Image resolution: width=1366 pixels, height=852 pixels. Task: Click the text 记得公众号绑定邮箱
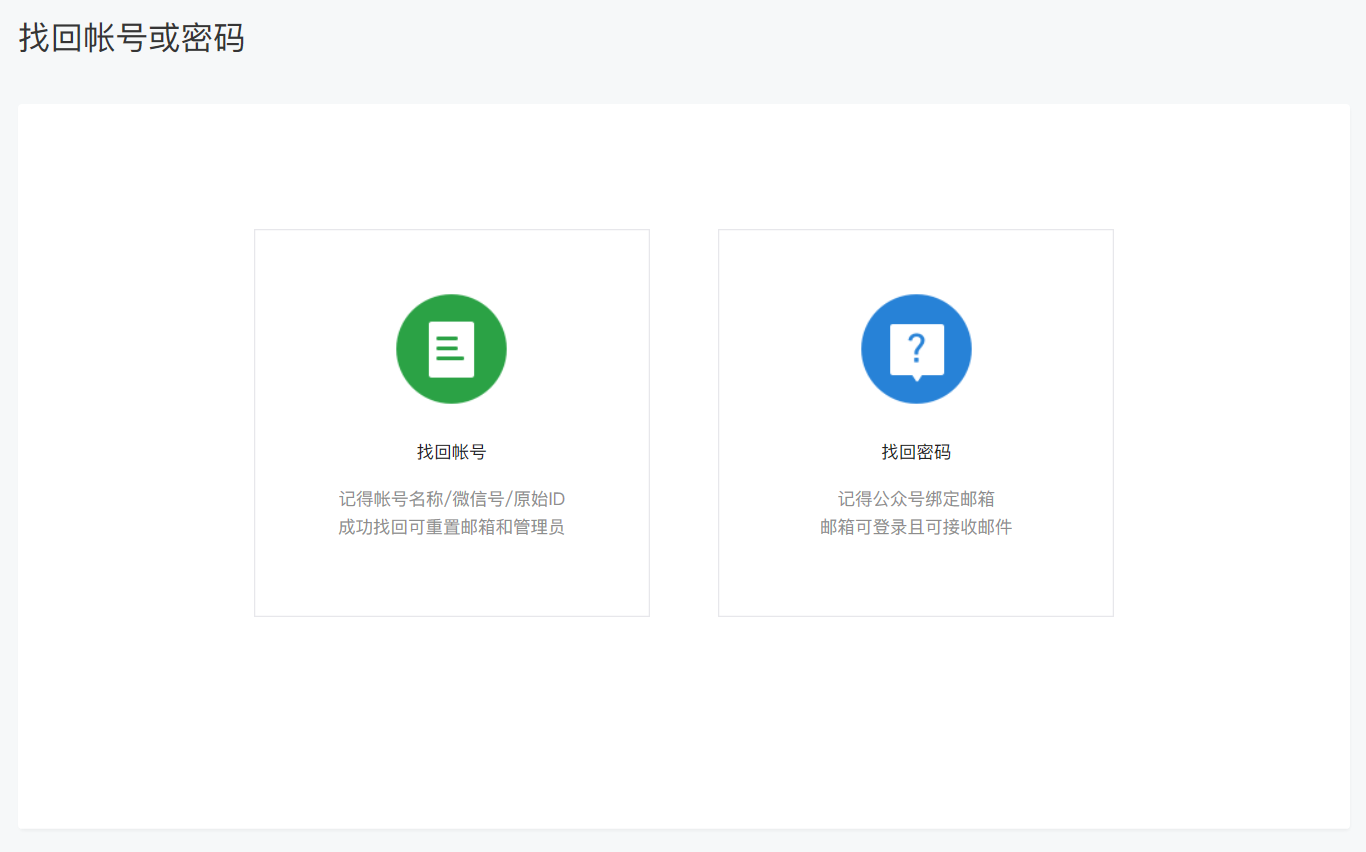coord(916,498)
